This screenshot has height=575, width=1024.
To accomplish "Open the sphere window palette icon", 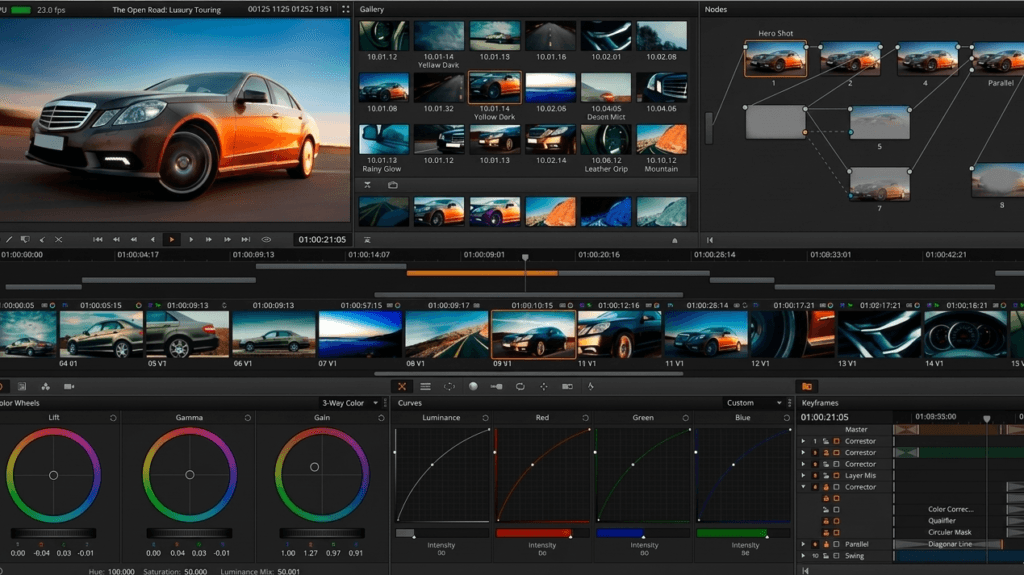I will click(x=473, y=387).
